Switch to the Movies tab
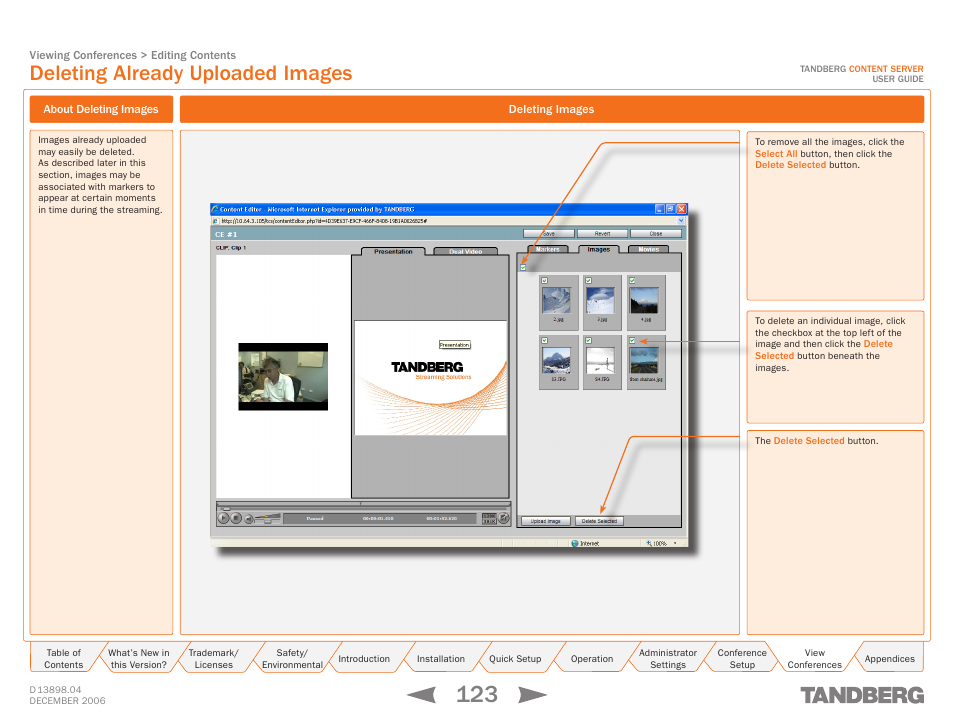Viewport: 954px width, 718px height. click(649, 249)
